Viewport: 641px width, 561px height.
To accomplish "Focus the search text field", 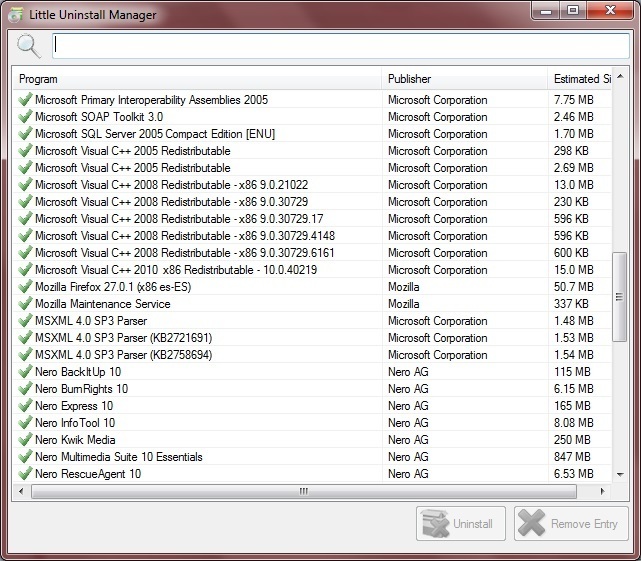I will (341, 45).
